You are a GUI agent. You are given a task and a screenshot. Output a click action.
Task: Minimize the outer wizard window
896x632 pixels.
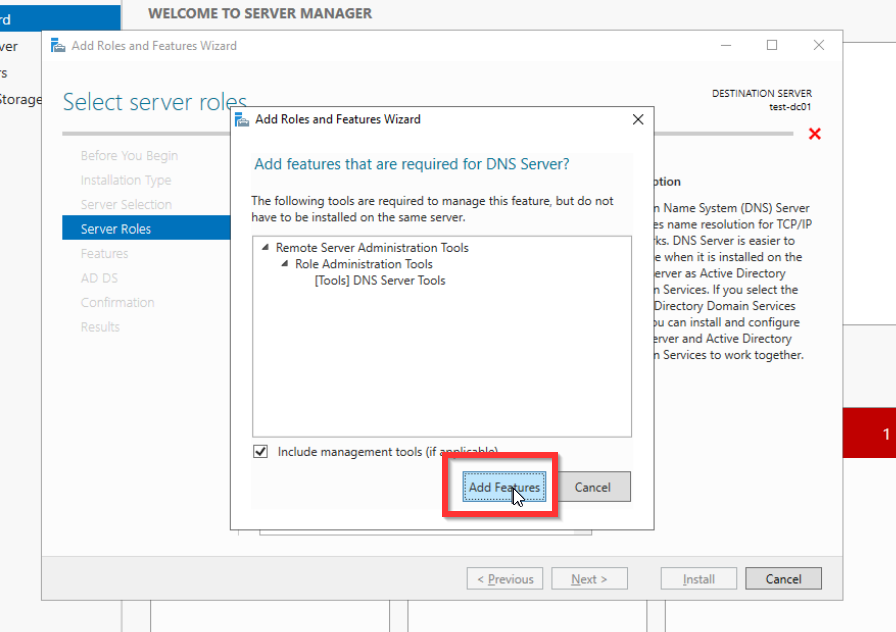tap(726, 45)
